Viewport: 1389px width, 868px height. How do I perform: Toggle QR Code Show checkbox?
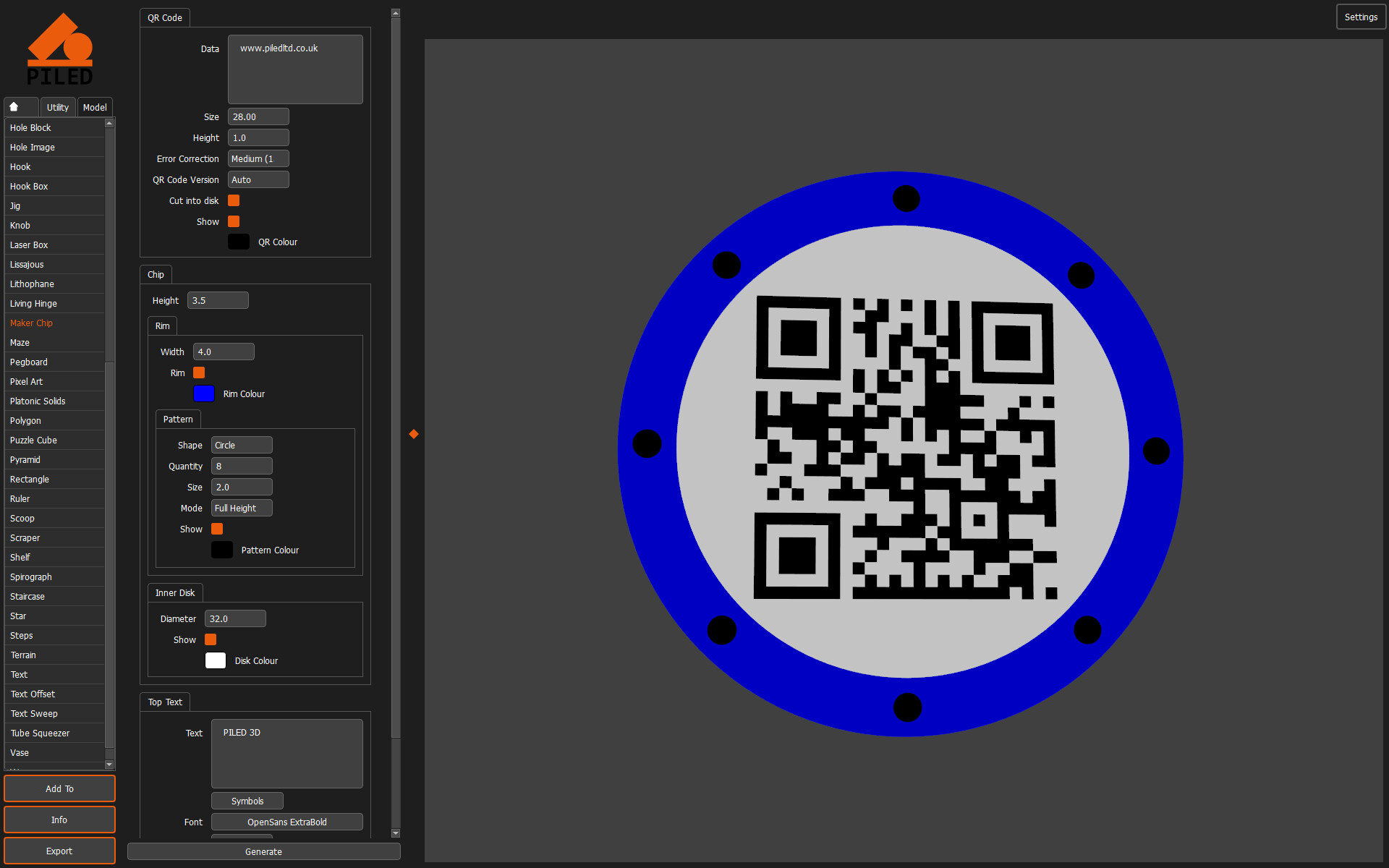pos(234,221)
